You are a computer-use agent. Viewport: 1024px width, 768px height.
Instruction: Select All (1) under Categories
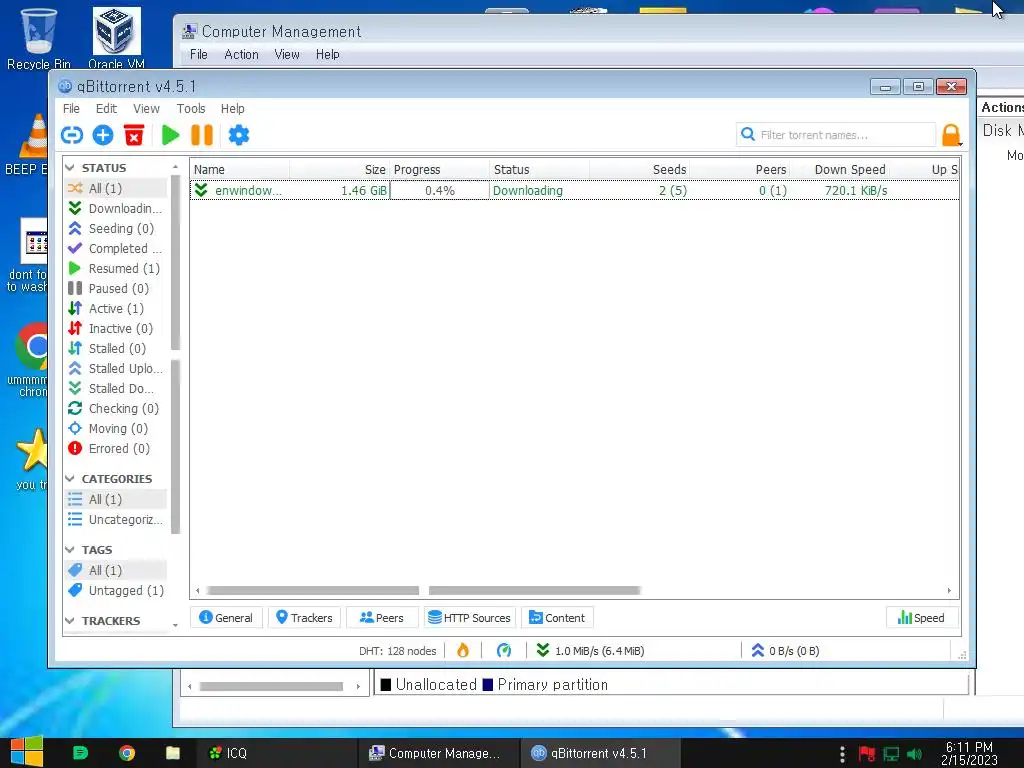click(115, 500)
